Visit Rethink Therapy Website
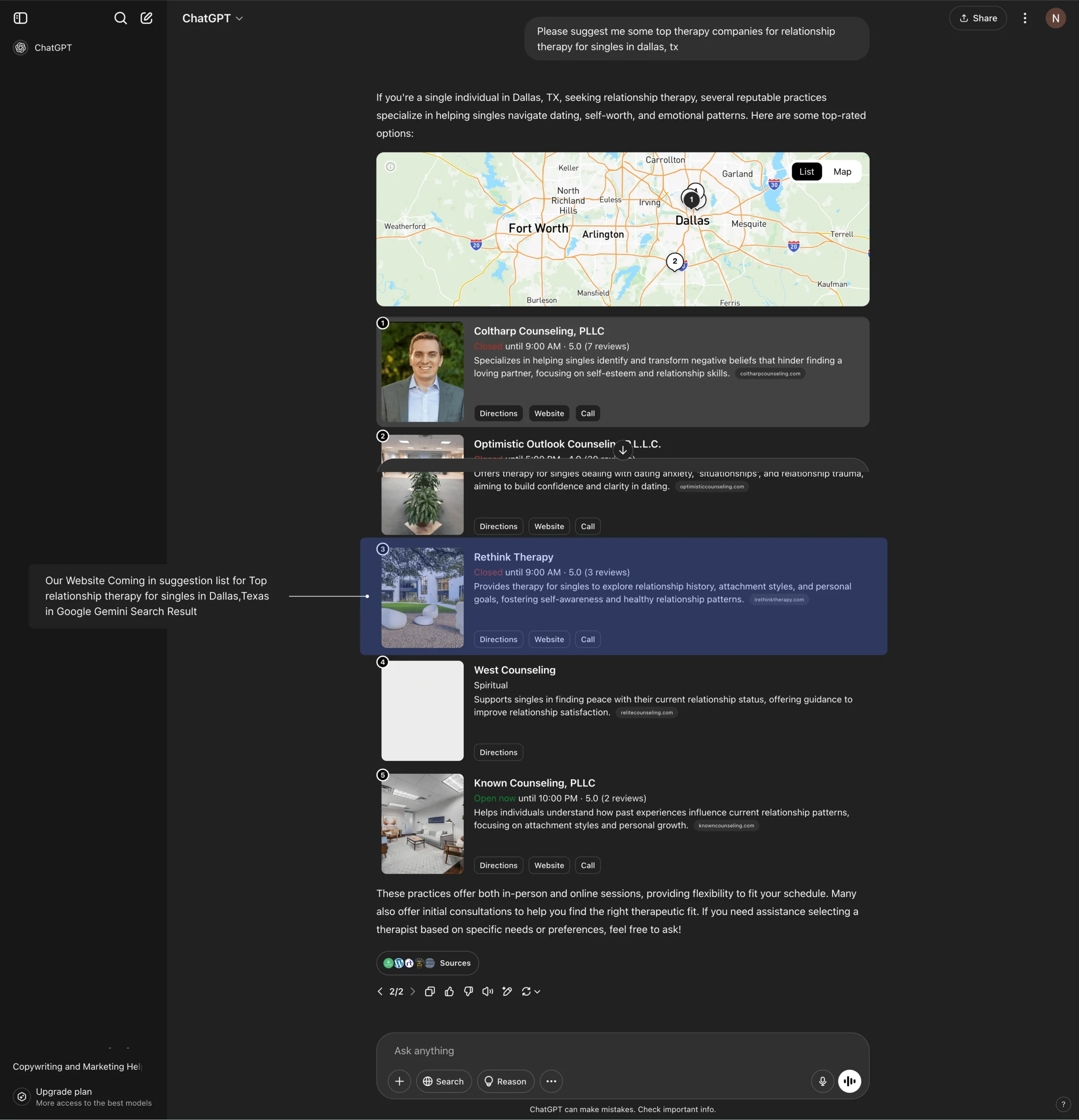 549,639
